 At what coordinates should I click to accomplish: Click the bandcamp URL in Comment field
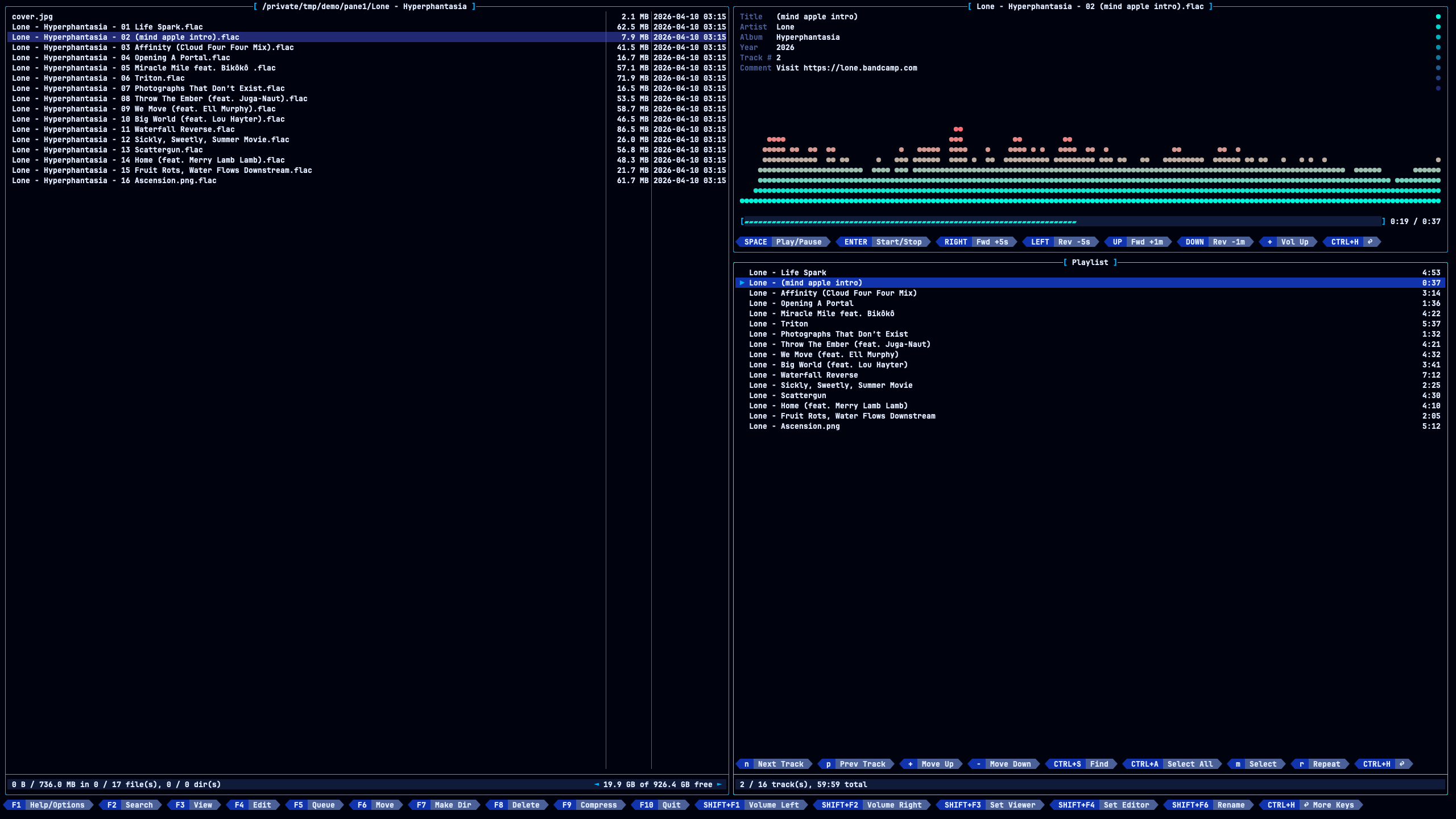click(x=861, y=68)
